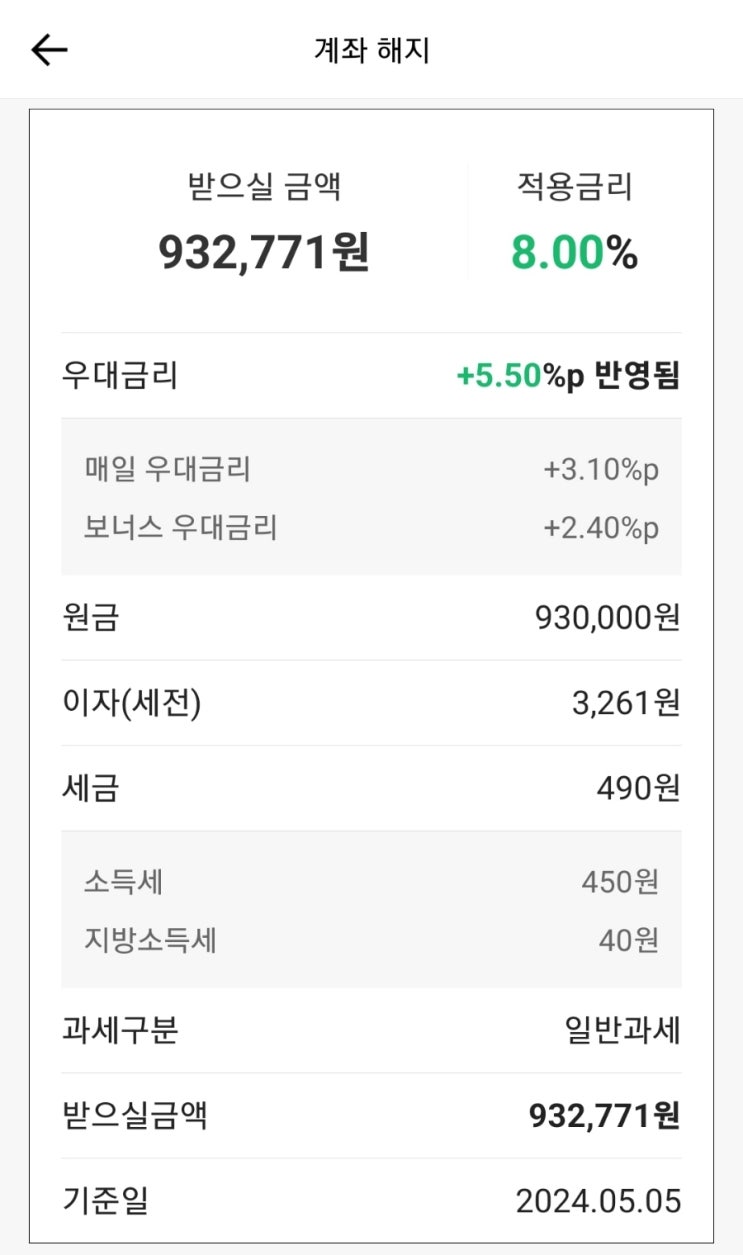The height and width of the screenshot is (1255, 743).
Task: Click the +2.40%p bonus rate value
Action: coord(601,528)
